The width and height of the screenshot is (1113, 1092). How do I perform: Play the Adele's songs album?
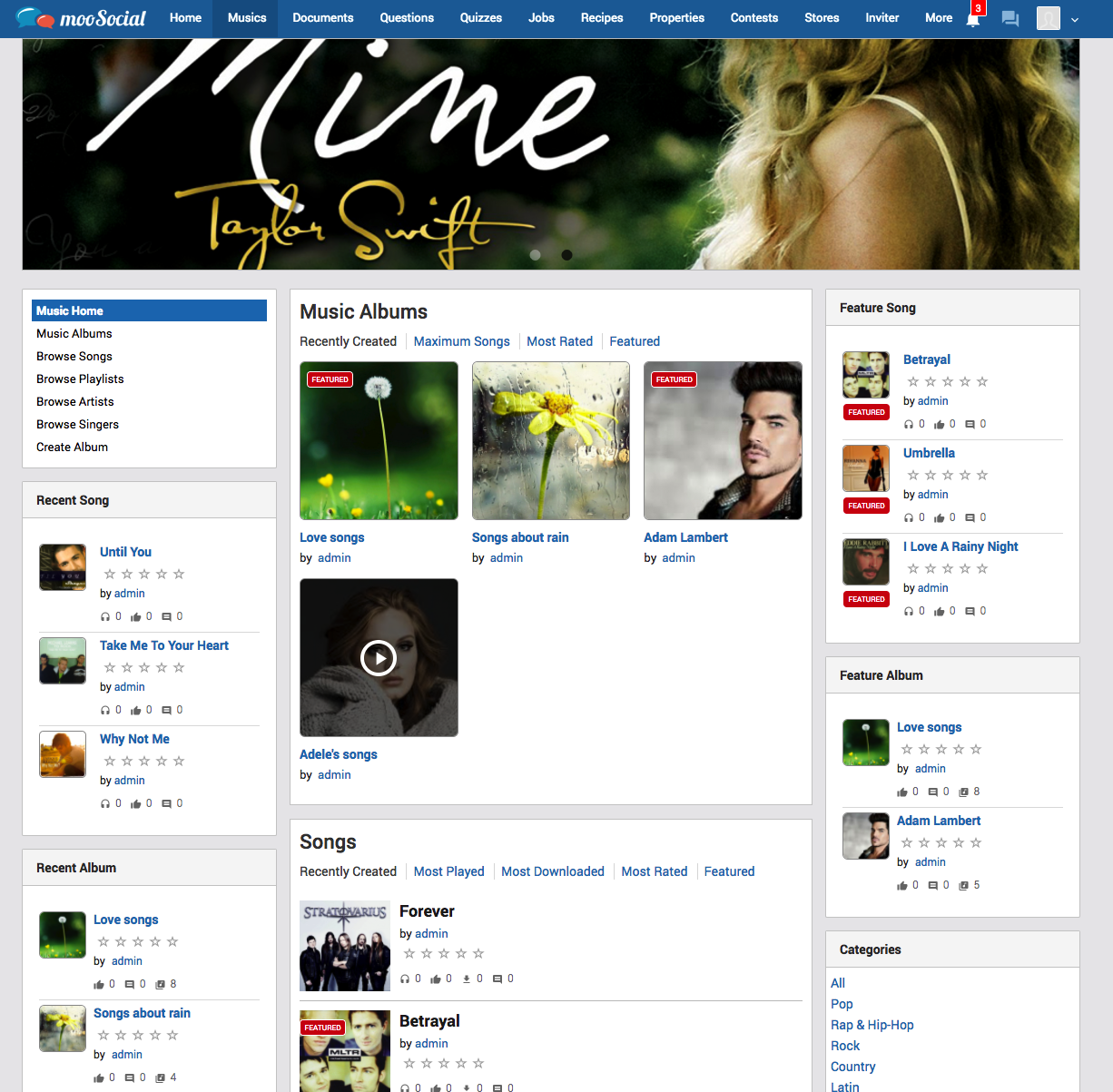click(x=379, y=658)
